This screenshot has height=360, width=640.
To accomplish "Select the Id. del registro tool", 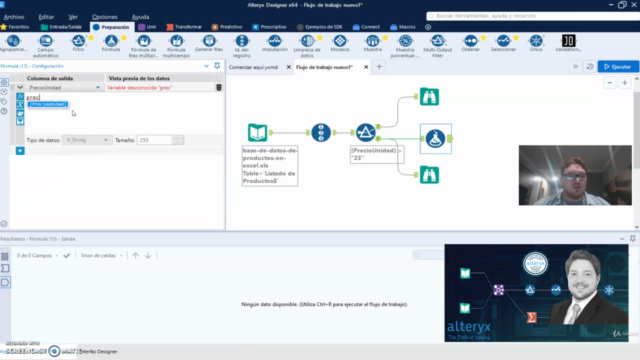I will [x=242, y=46].
